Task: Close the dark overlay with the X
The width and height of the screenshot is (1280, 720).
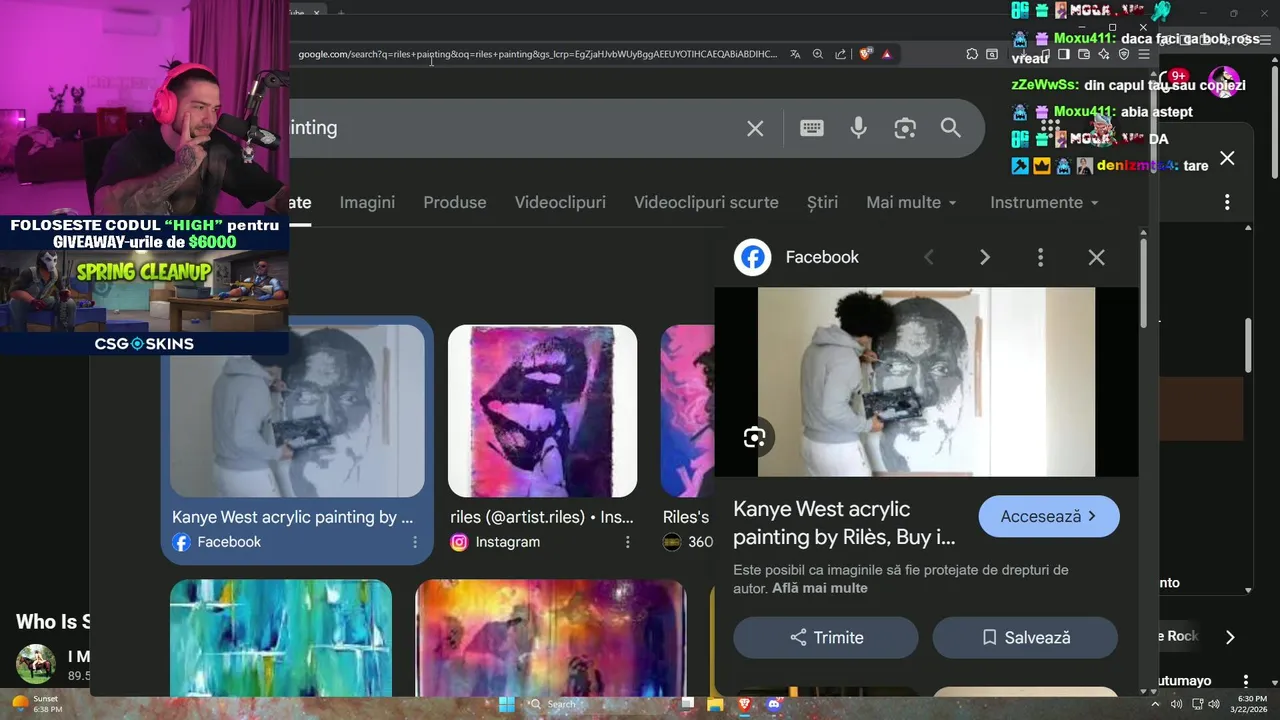Action: coord(1227,158)
